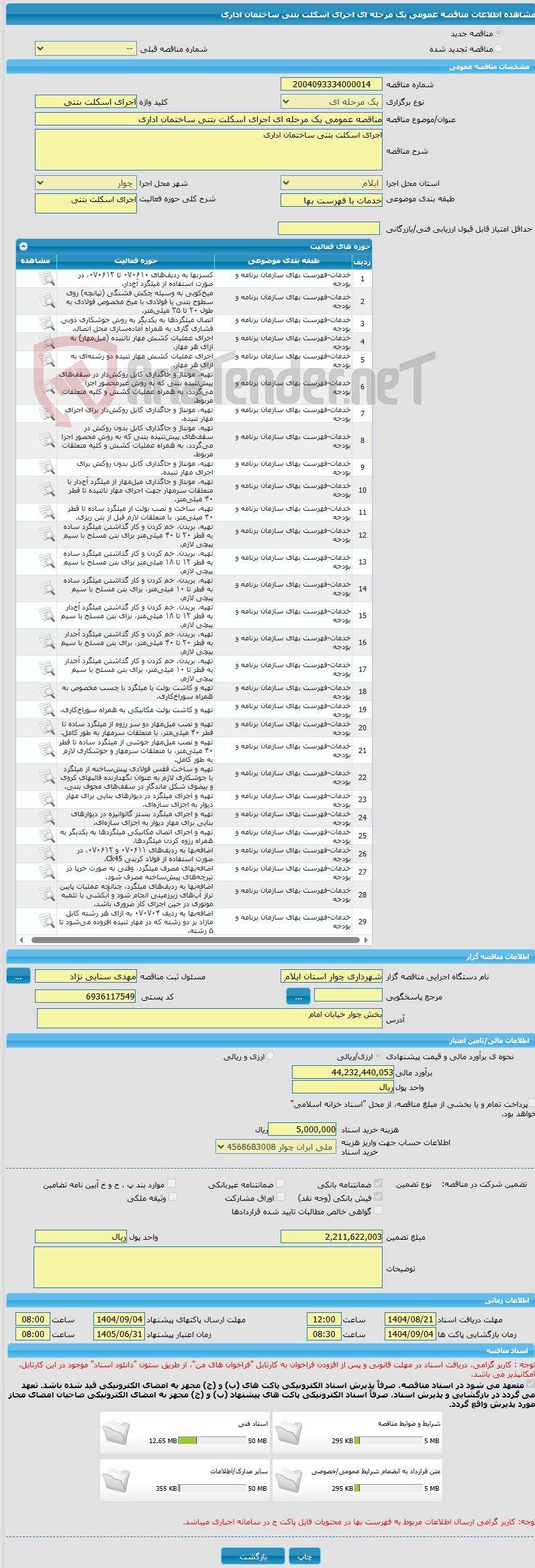The image size is (535, 1568).
Task: Open the نوع برگزاری dropdown
Action: [x=331, y=102]
